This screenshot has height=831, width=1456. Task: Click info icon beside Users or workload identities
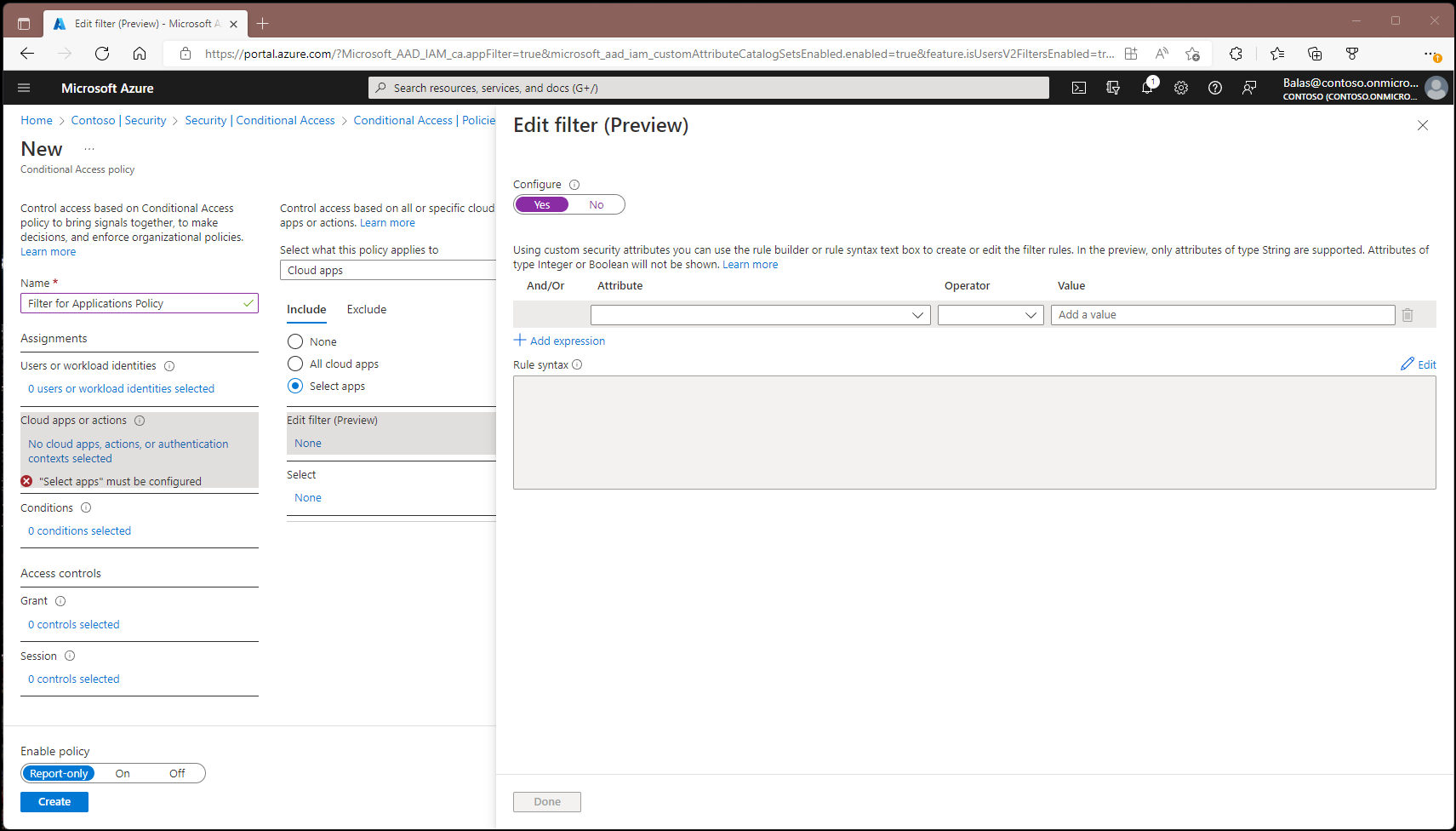[x=169, y=366]
